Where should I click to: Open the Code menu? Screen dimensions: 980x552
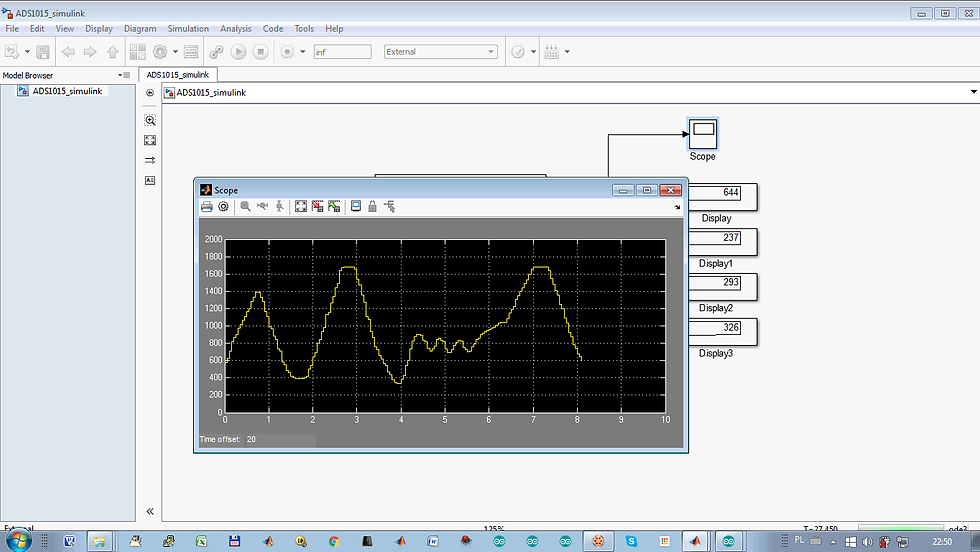272,29
